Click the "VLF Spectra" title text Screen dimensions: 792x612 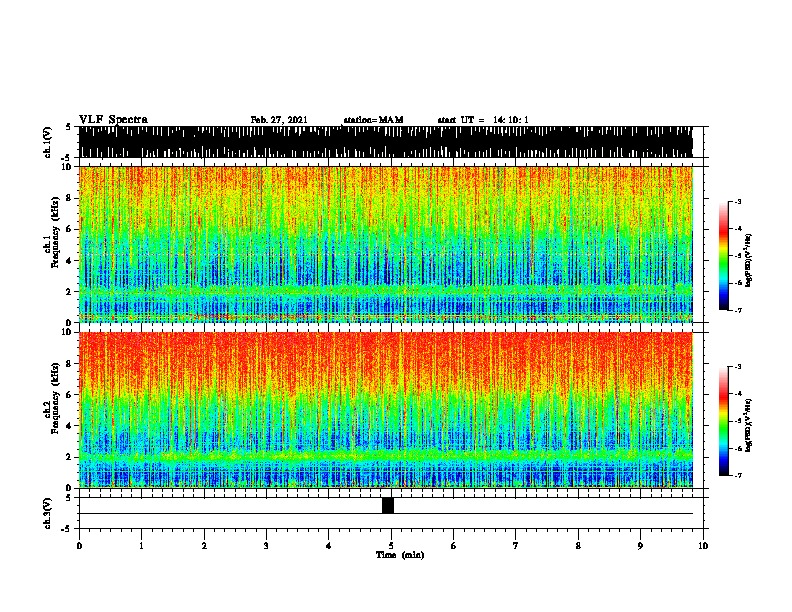click(x=113, y=120)
